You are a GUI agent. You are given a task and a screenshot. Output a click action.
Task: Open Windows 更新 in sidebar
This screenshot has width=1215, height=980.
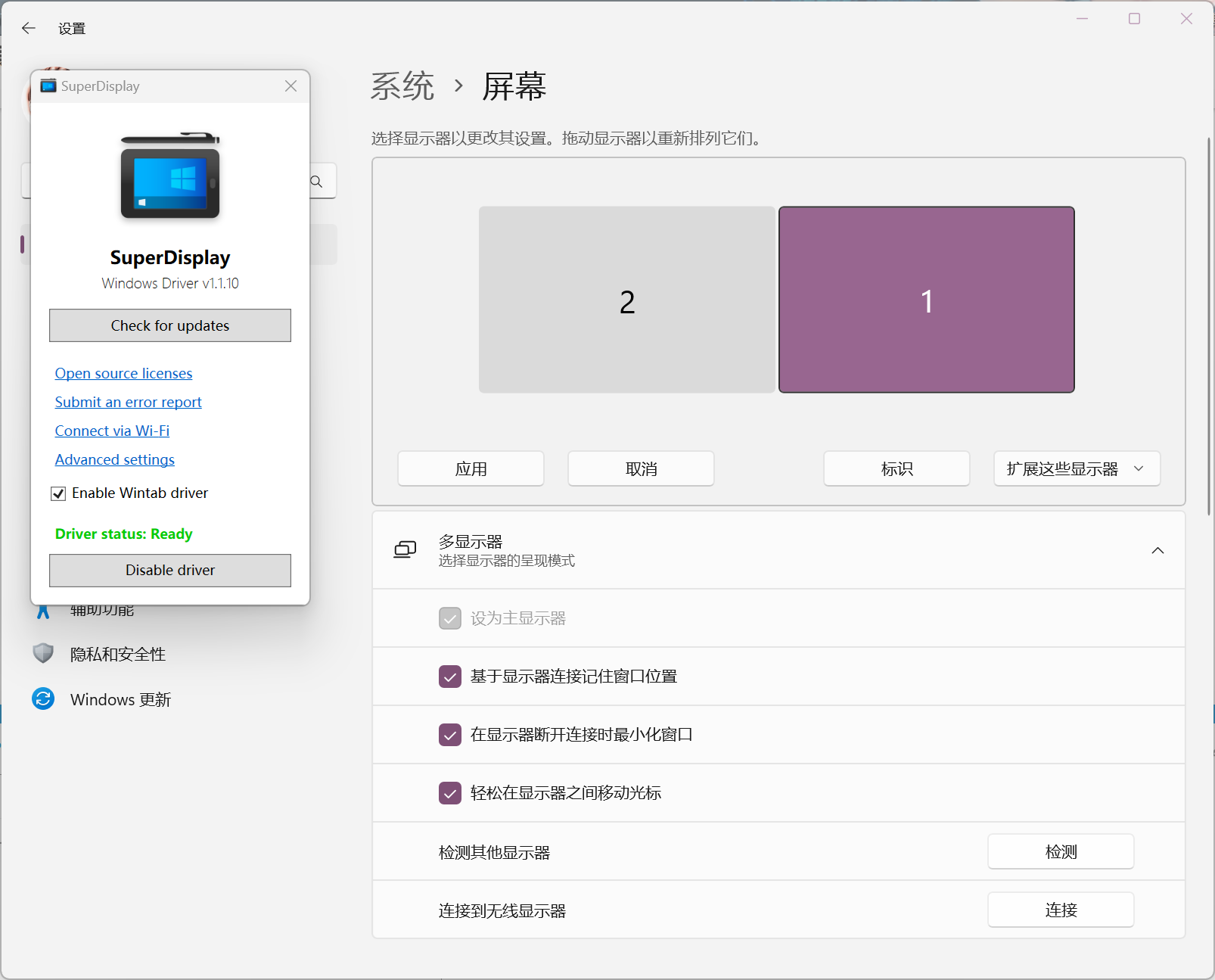click(x=120, y=699)
